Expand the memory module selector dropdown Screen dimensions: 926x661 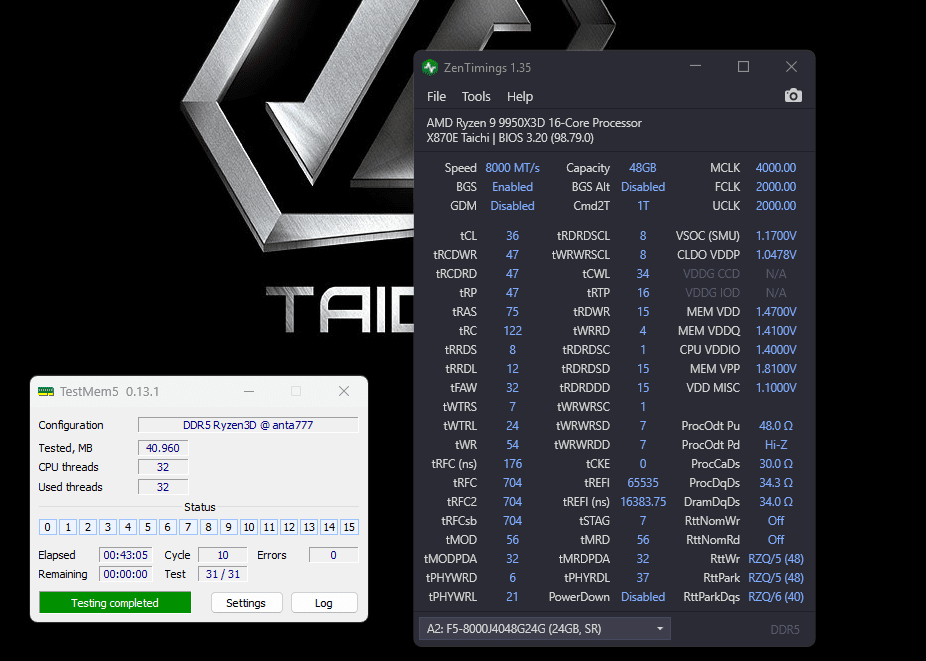(544, 629)
